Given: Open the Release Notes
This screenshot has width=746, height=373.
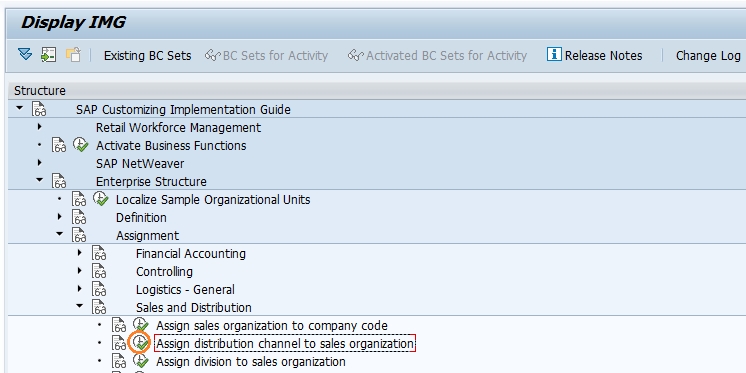Looking at the screenshot, I should [595, 55].
